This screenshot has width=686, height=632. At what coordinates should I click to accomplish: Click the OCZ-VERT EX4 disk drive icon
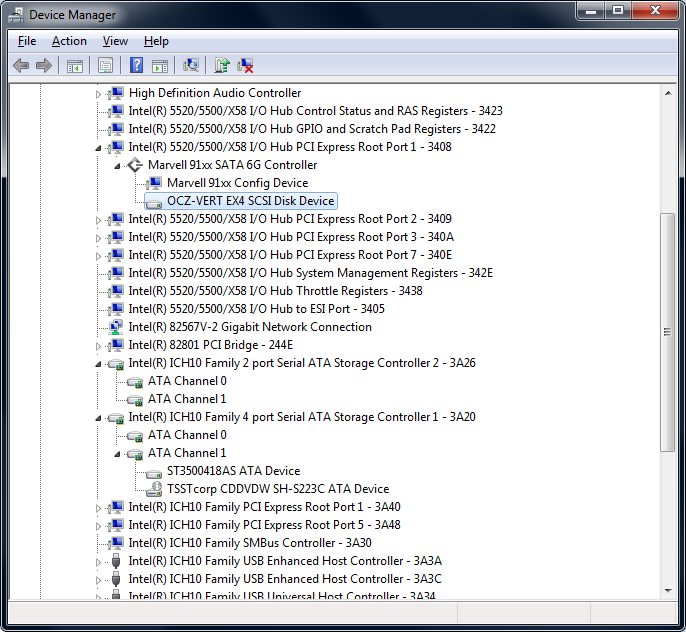click(x=154, y=203)
